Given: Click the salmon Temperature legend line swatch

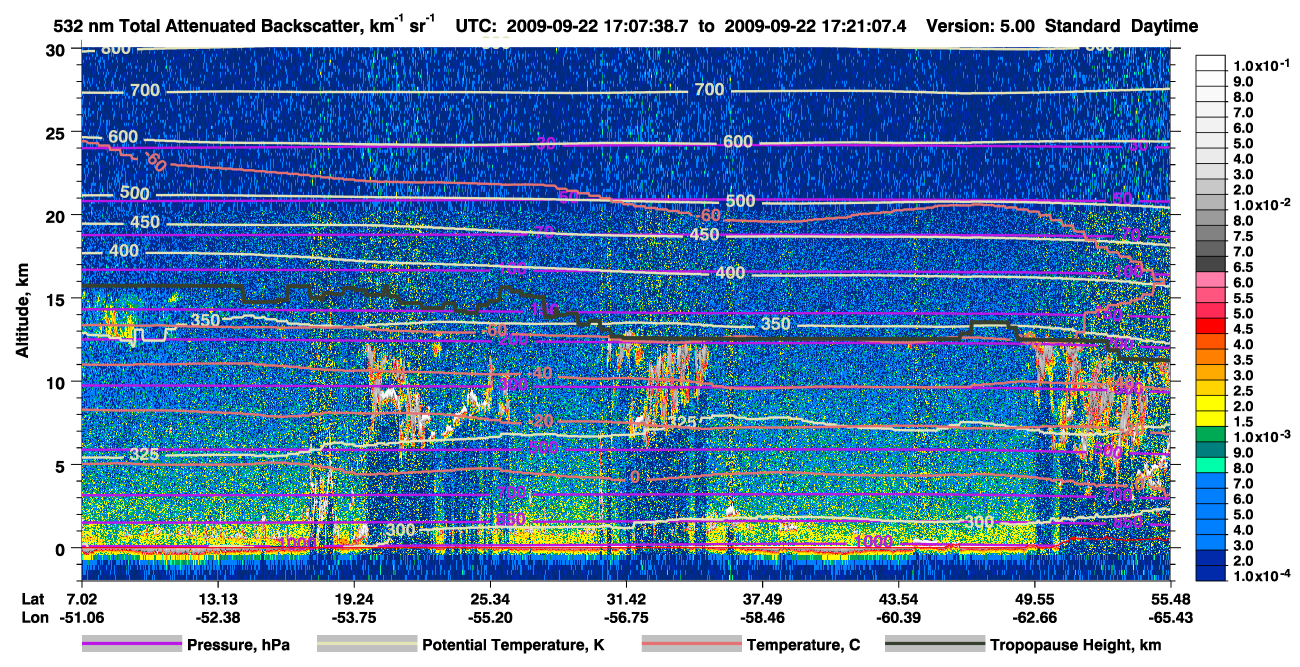Looking at the screenshot, I should (691, 646).
